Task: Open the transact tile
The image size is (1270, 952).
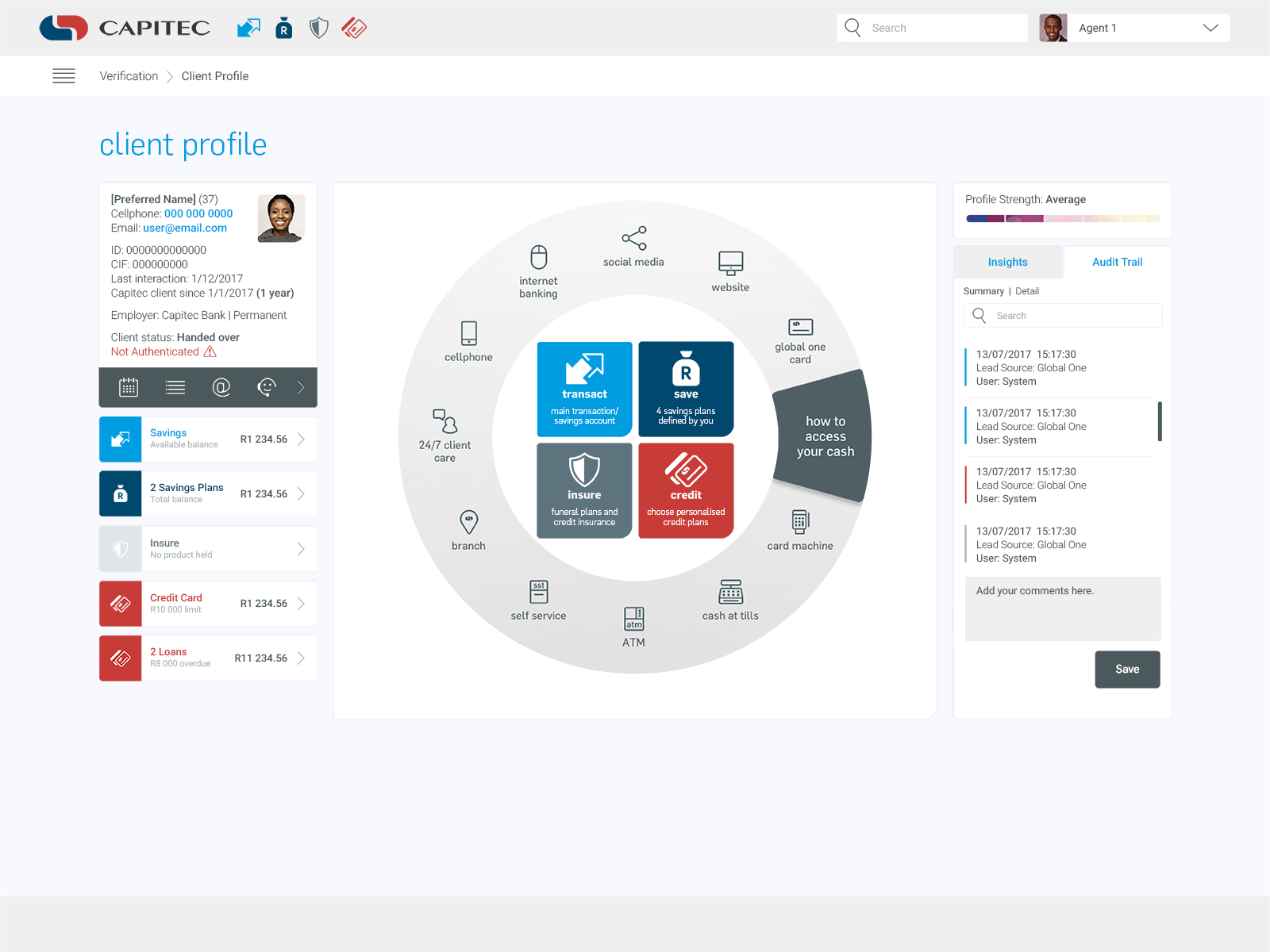Action: point(585,390)
